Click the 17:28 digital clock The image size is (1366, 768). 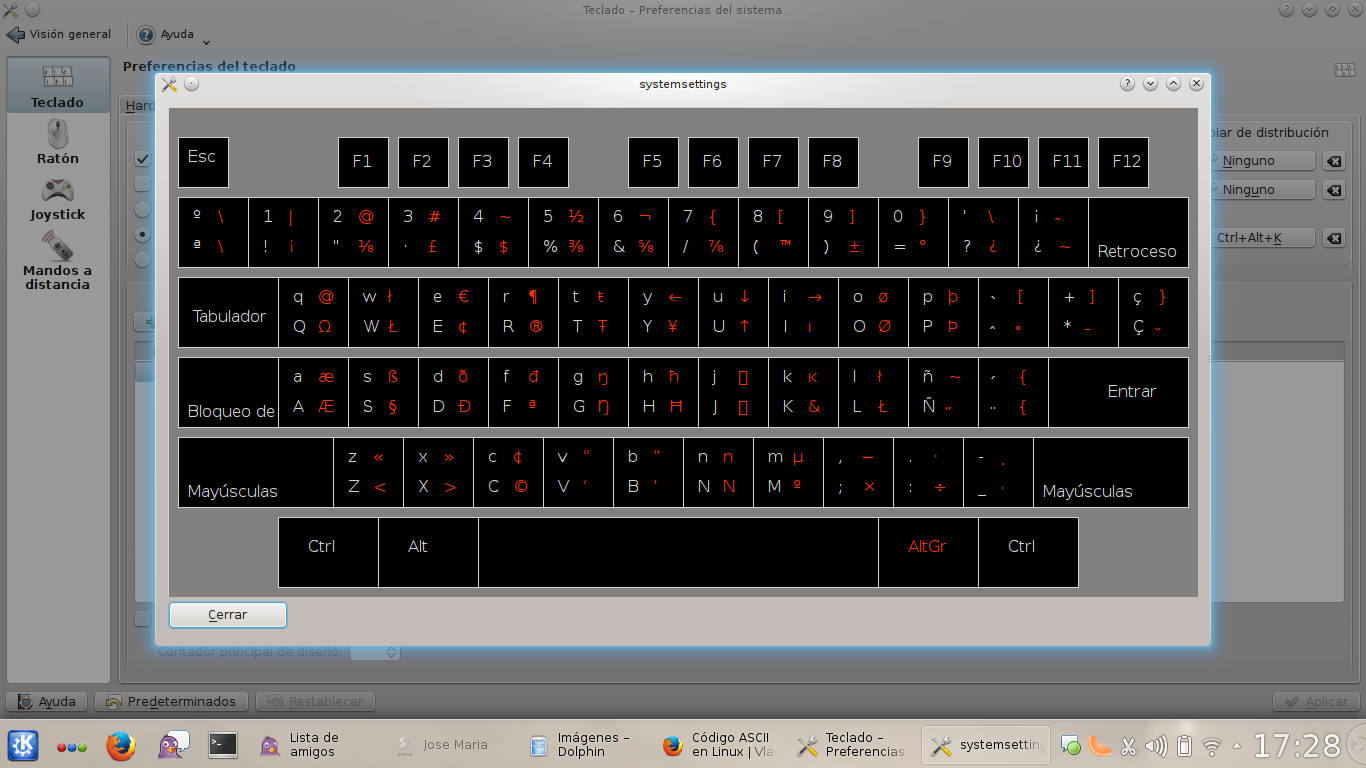coord(1298,745)
